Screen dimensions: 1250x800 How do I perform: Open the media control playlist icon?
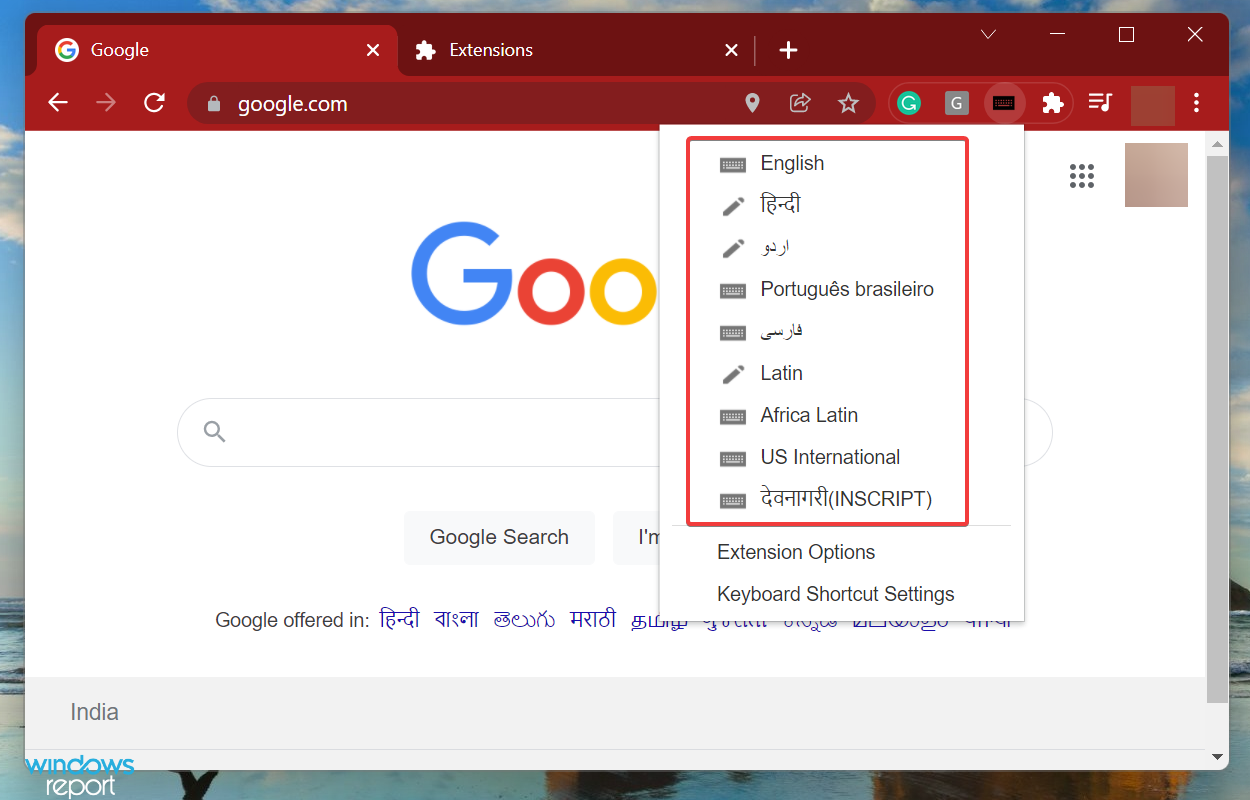pos(1100,102)
